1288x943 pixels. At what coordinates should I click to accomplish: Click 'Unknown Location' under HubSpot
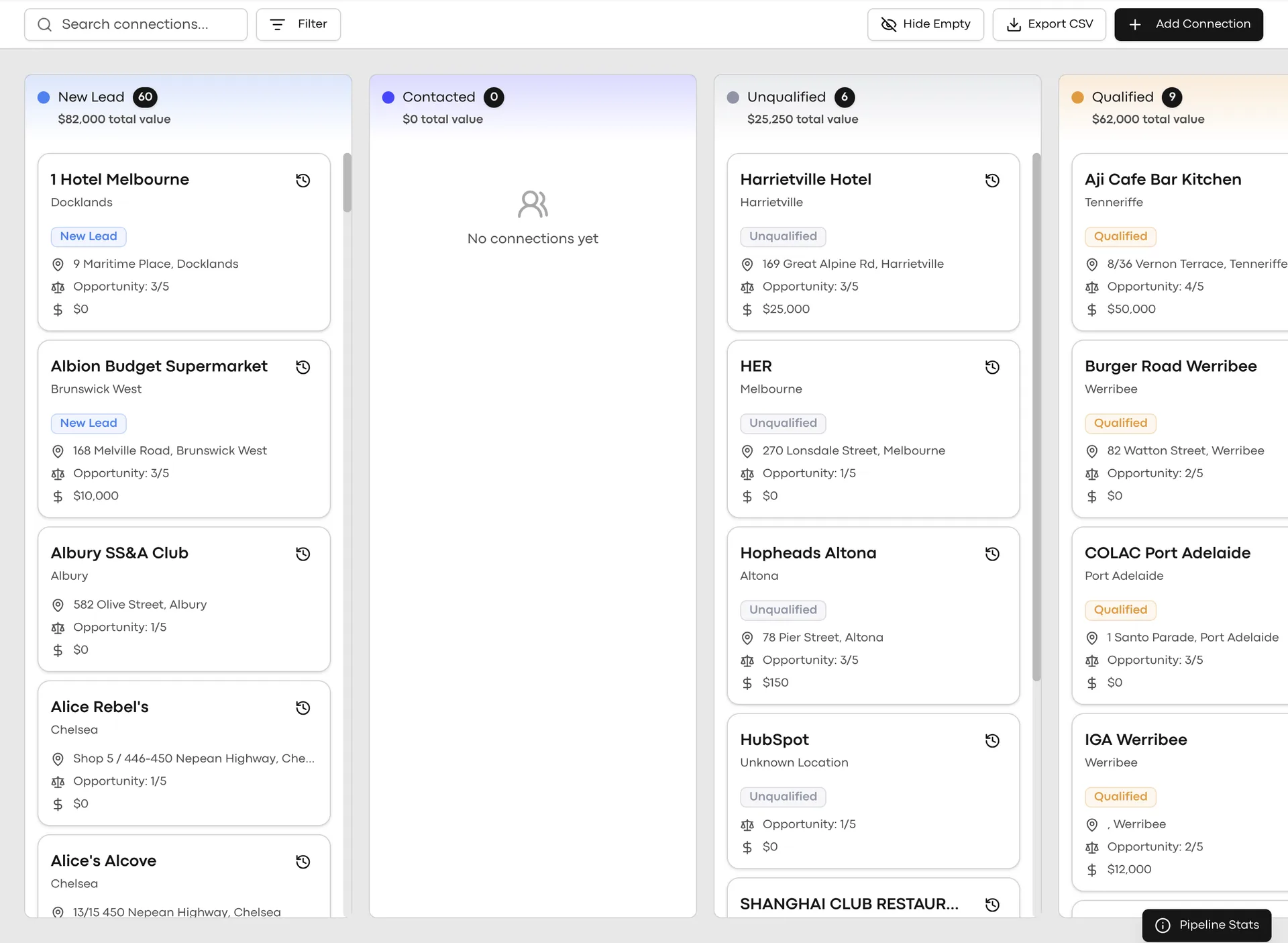794,762
